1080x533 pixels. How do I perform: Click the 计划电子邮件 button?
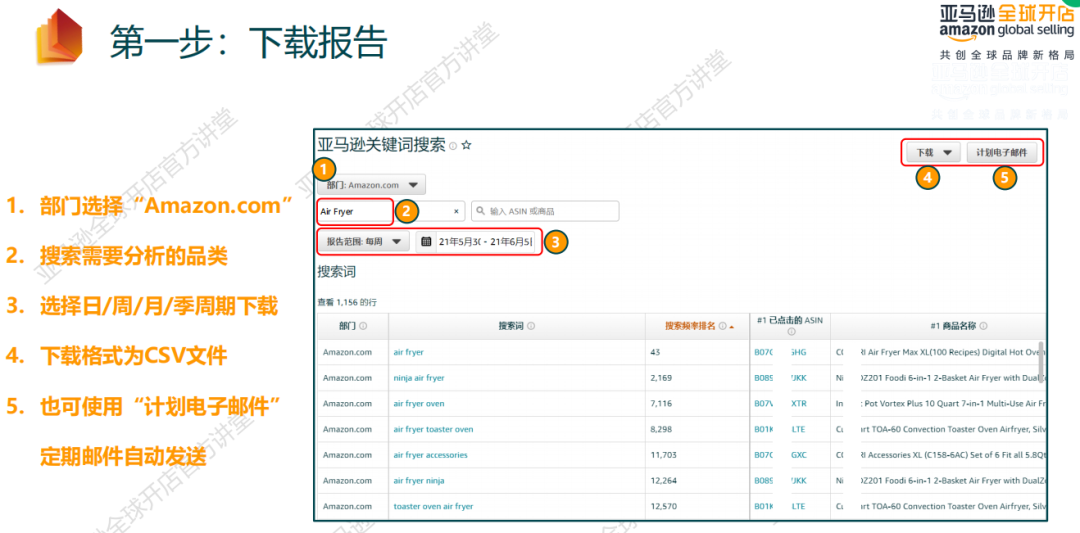click(x=1002, y=153)
